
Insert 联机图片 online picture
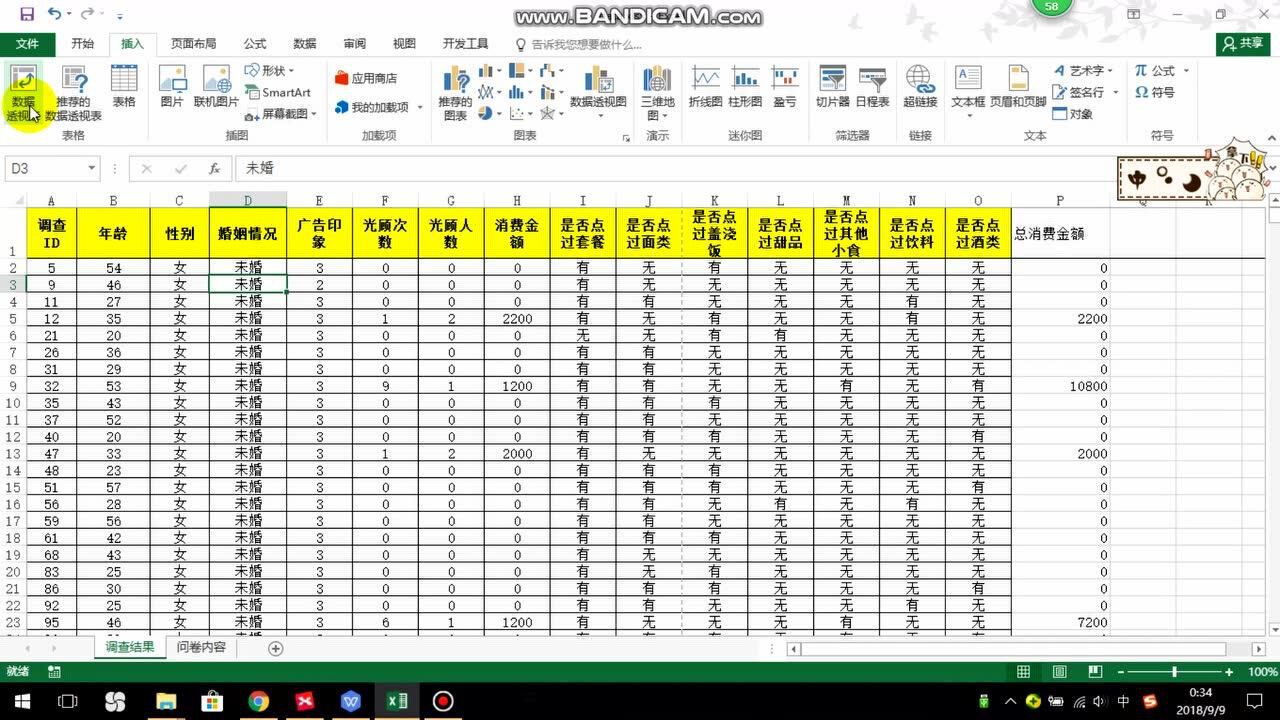(216, 87)
